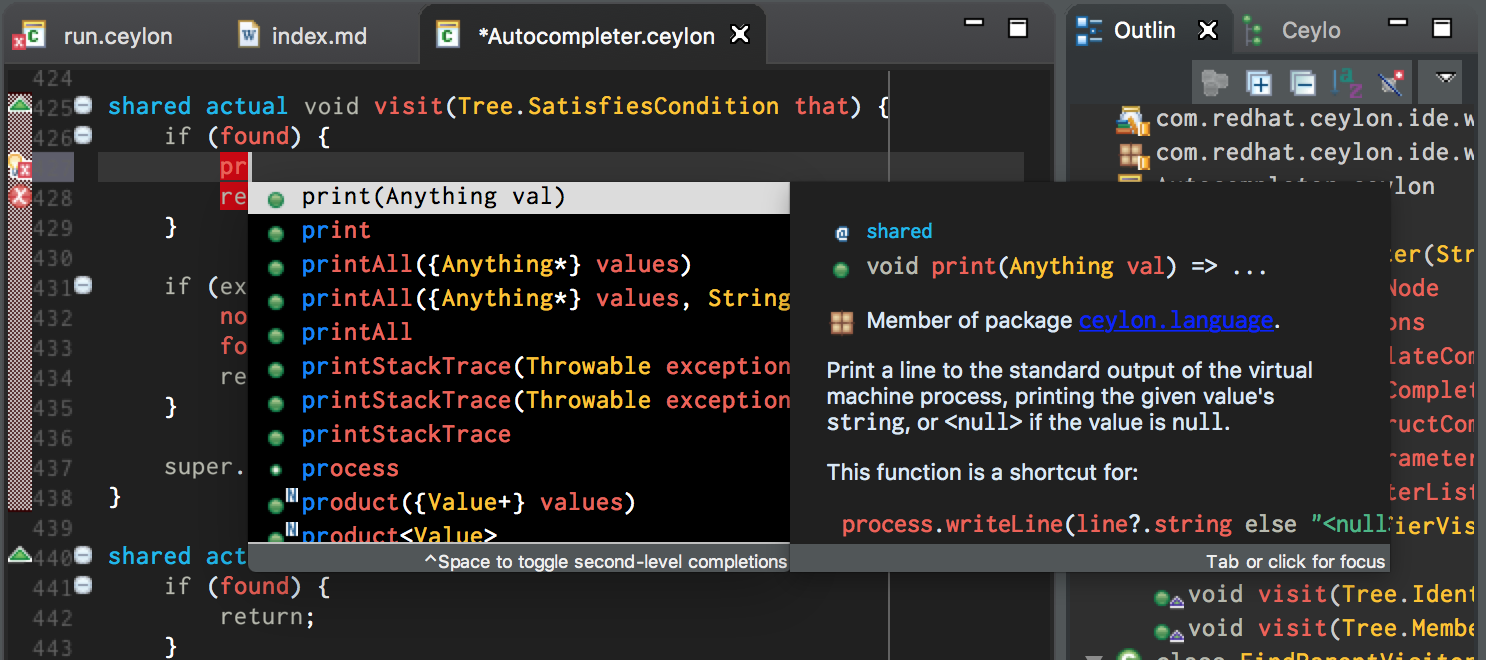Choose the plain printAll proposal
Screen dimensions: 1486x660
click(x=519, y=333)
